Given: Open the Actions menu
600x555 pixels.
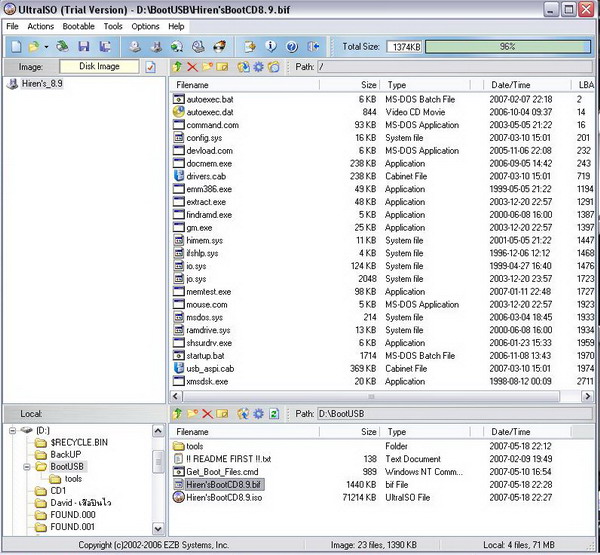Looking at the screenshot, I should click(41, 26).
